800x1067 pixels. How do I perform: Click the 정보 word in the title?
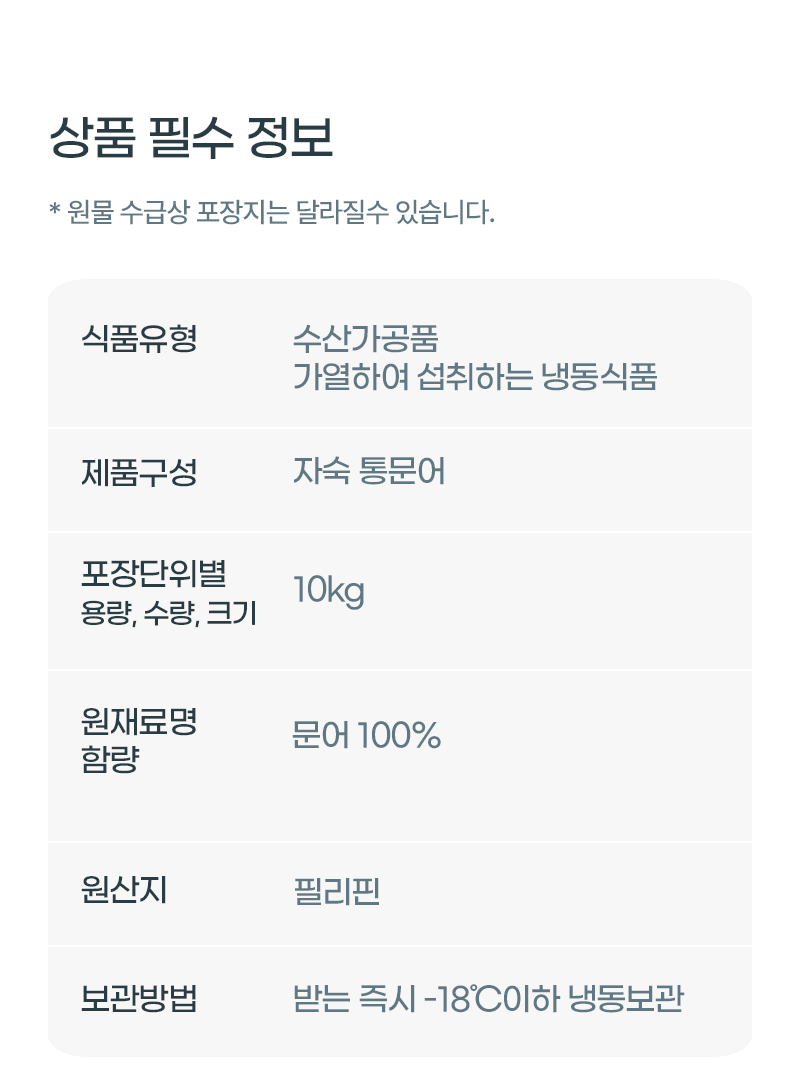tap(290, 137)
